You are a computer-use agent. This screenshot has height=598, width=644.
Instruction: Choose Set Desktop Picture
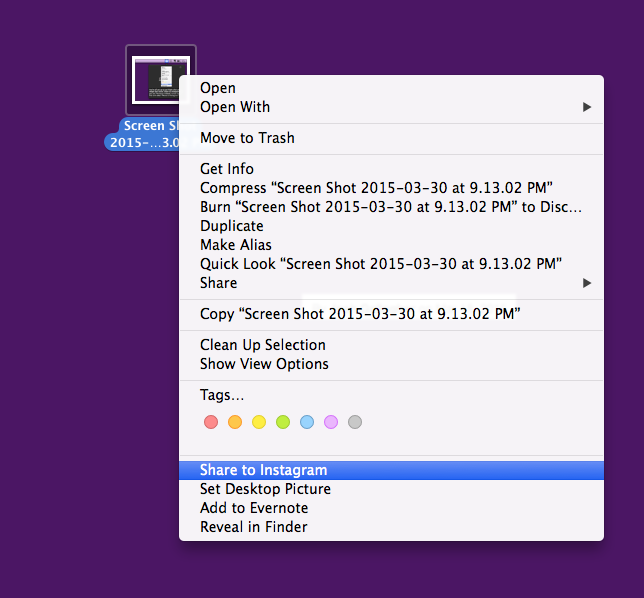391,489
